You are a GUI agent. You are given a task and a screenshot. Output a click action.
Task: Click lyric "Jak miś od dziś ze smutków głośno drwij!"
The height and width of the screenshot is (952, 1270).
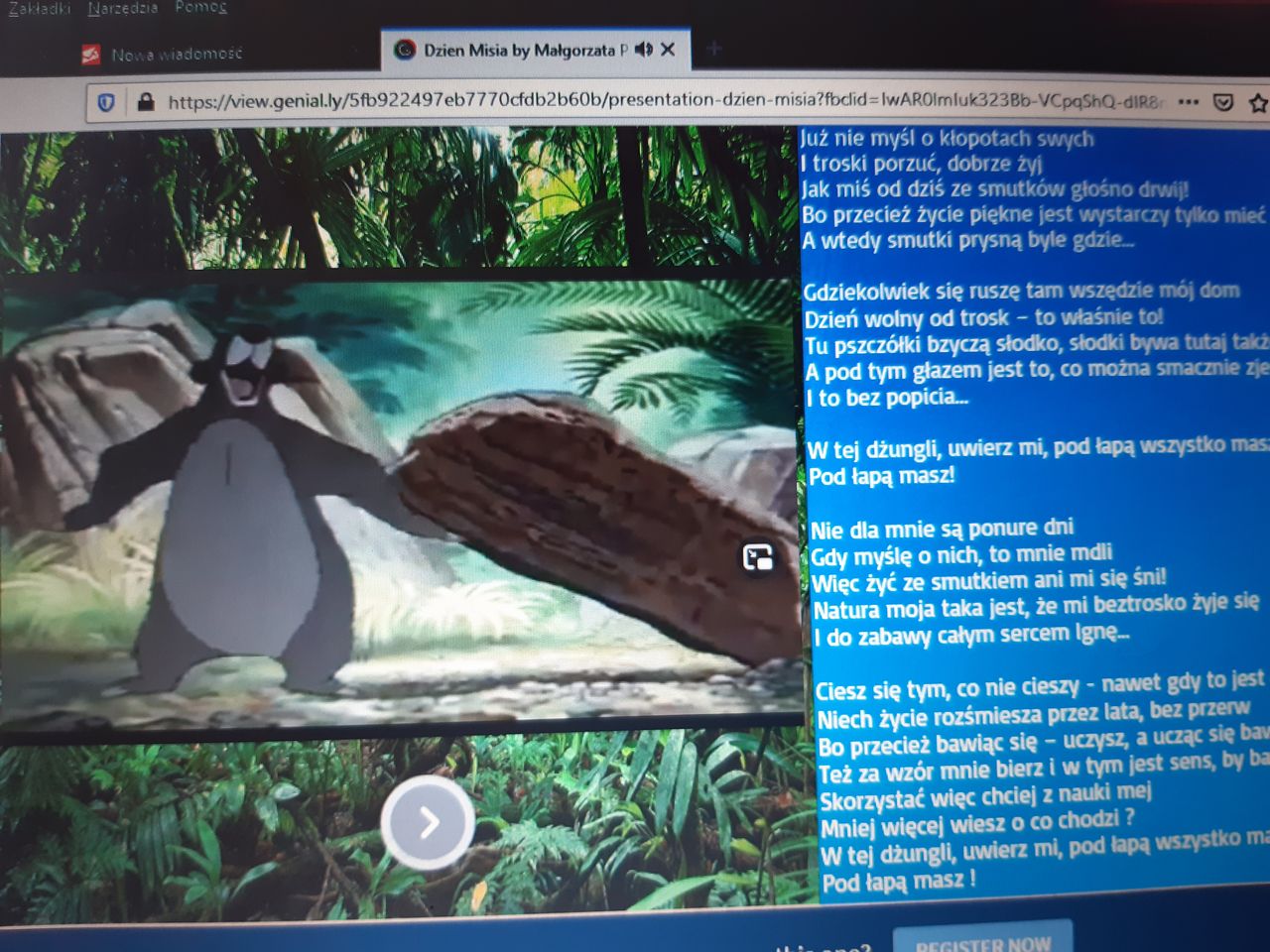995,188
